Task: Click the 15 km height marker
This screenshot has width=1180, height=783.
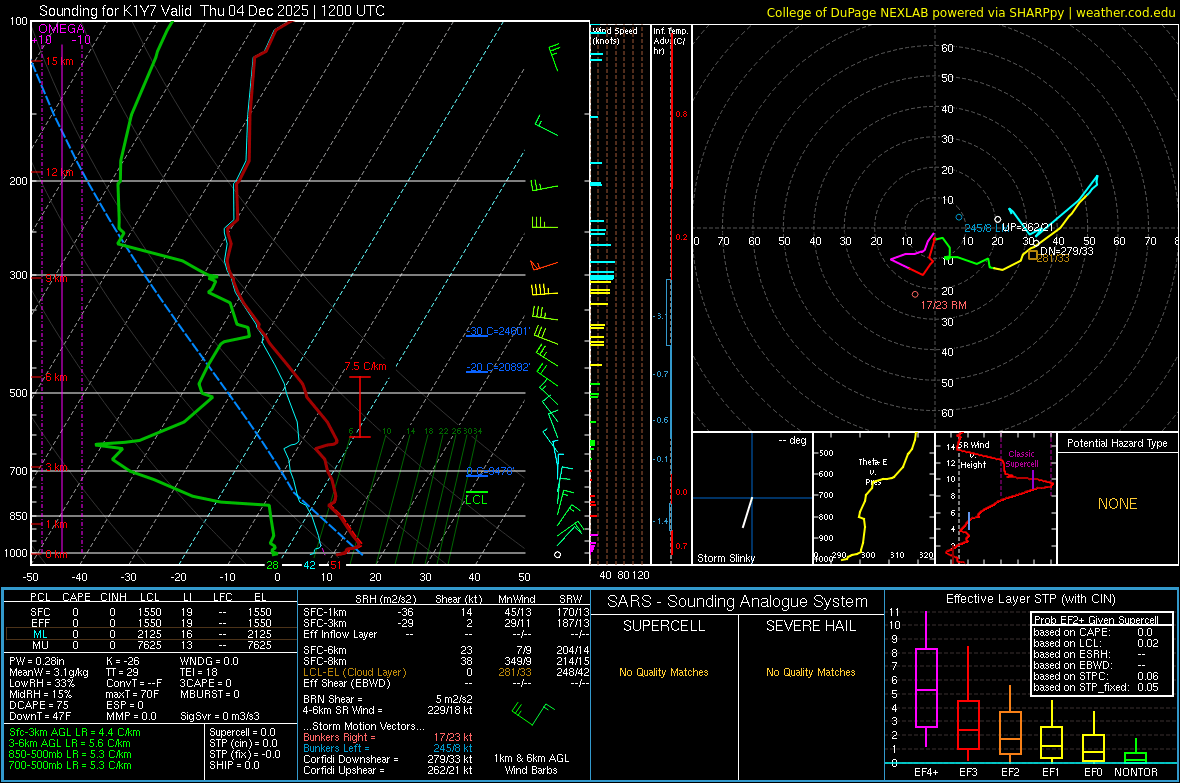Action: pyautogui.click(x=59, y=61)
